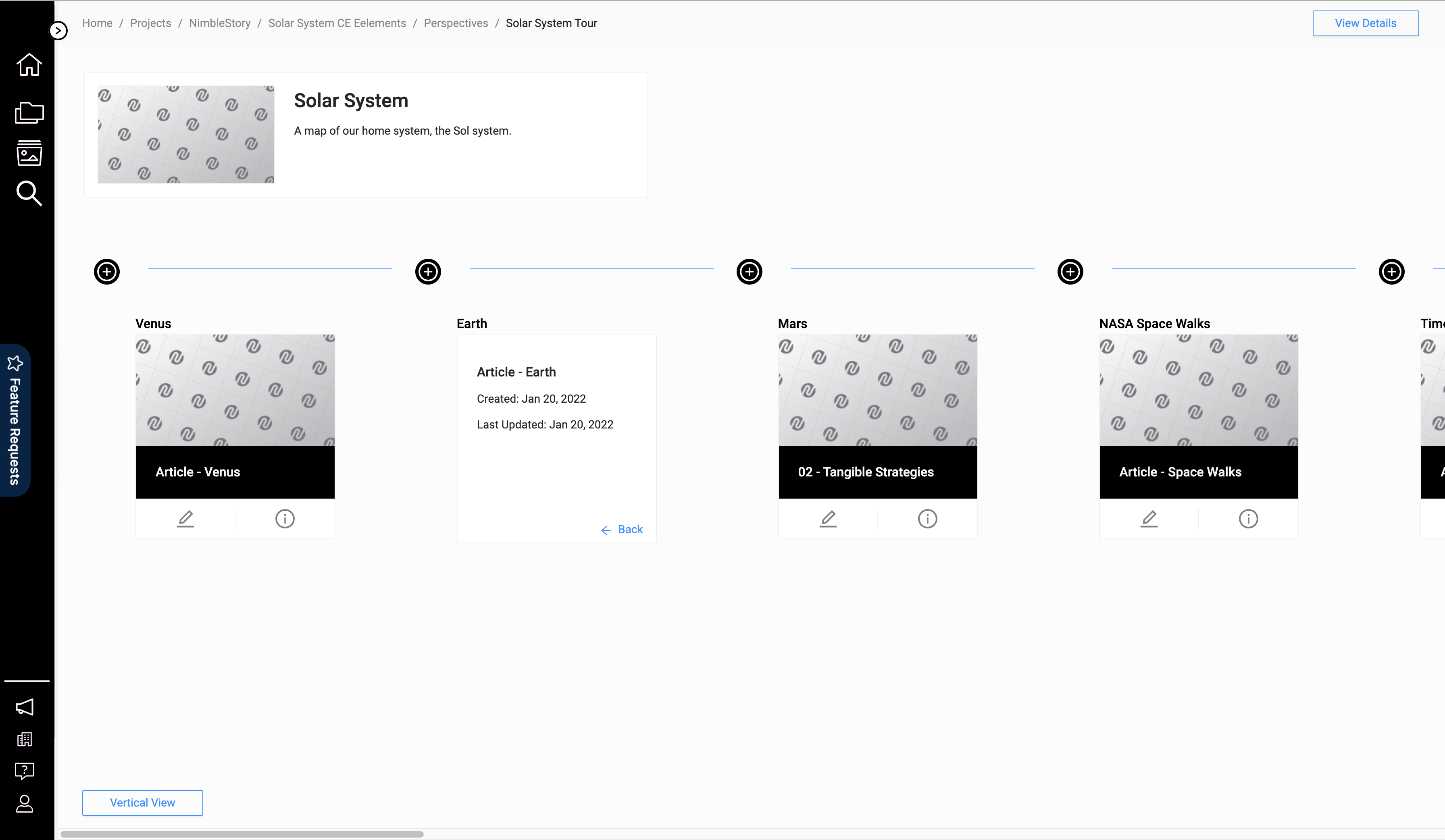Click the search magnifier sidebar icon
Viewport: 1445px width, 840px height.
point(29,194)
